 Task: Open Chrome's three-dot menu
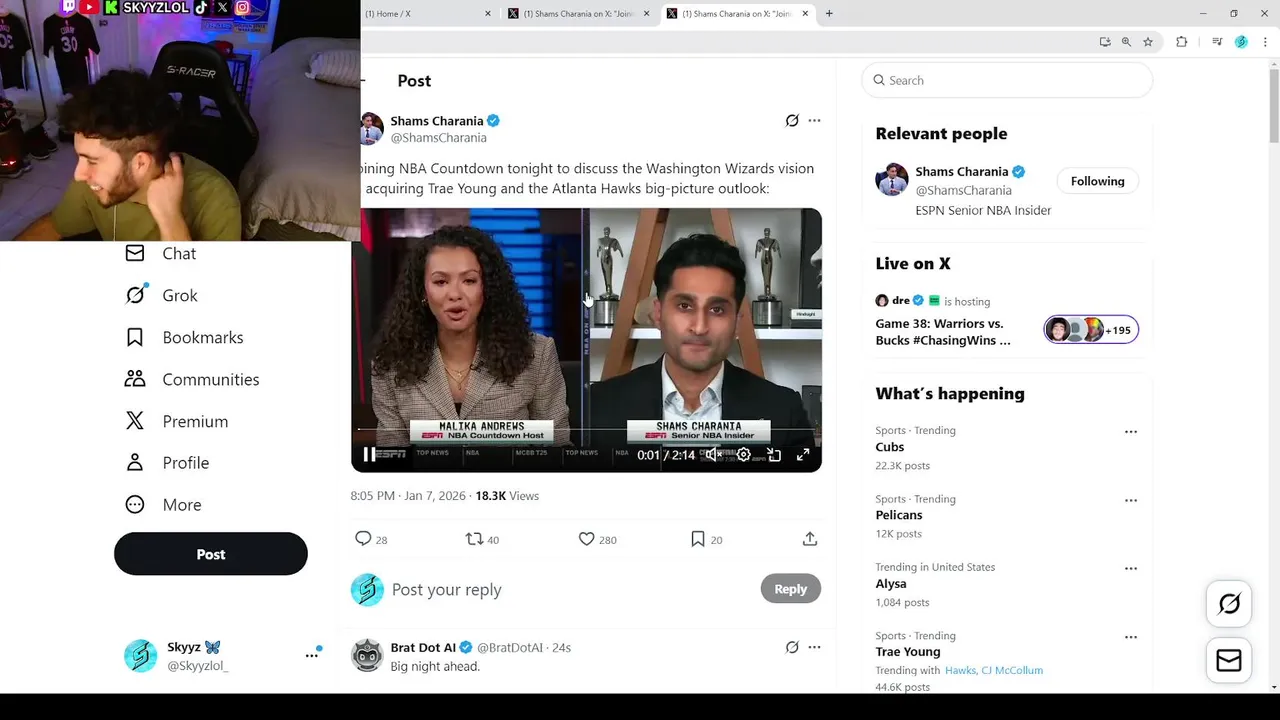point(1265,42)
